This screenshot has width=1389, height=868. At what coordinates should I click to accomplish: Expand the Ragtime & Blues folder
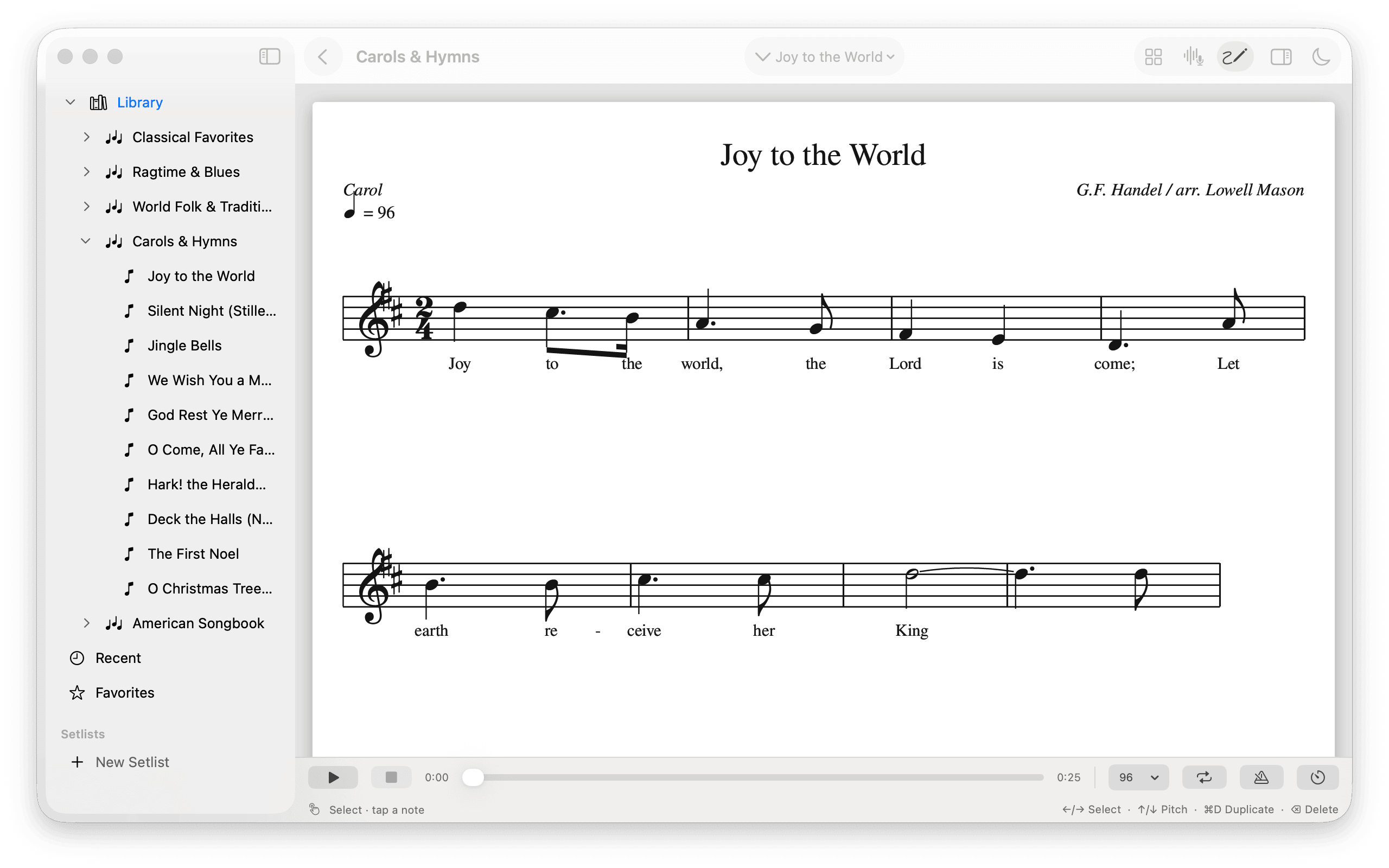point(87,171)
